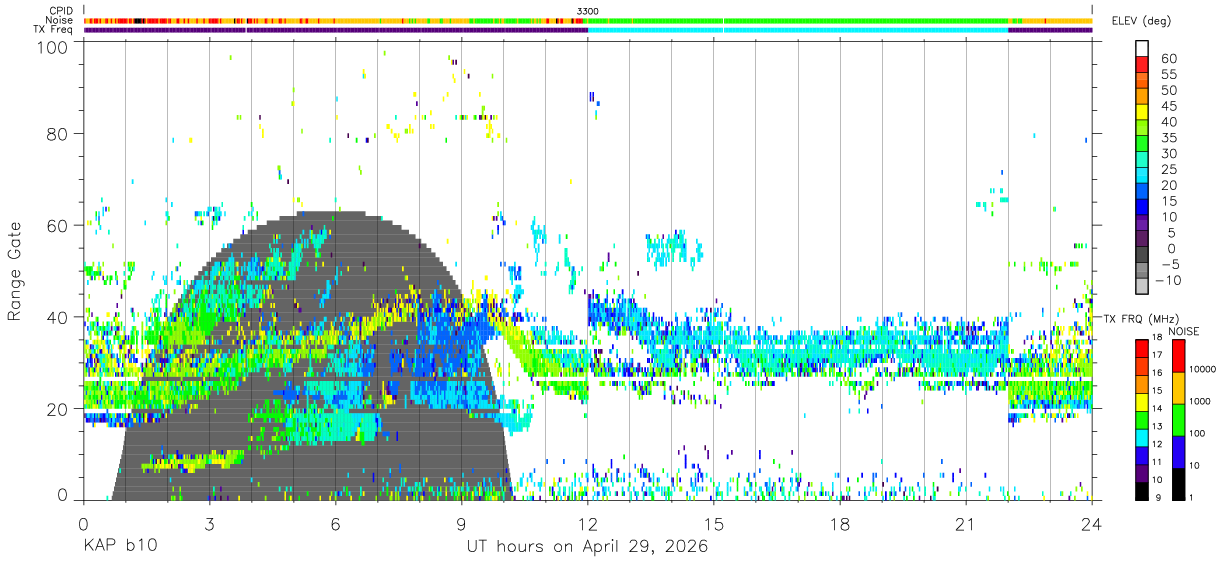Click the UT hours on April 29, 2026 title
Viewport: 1228px width, 567px height.
tap(587, 547)
